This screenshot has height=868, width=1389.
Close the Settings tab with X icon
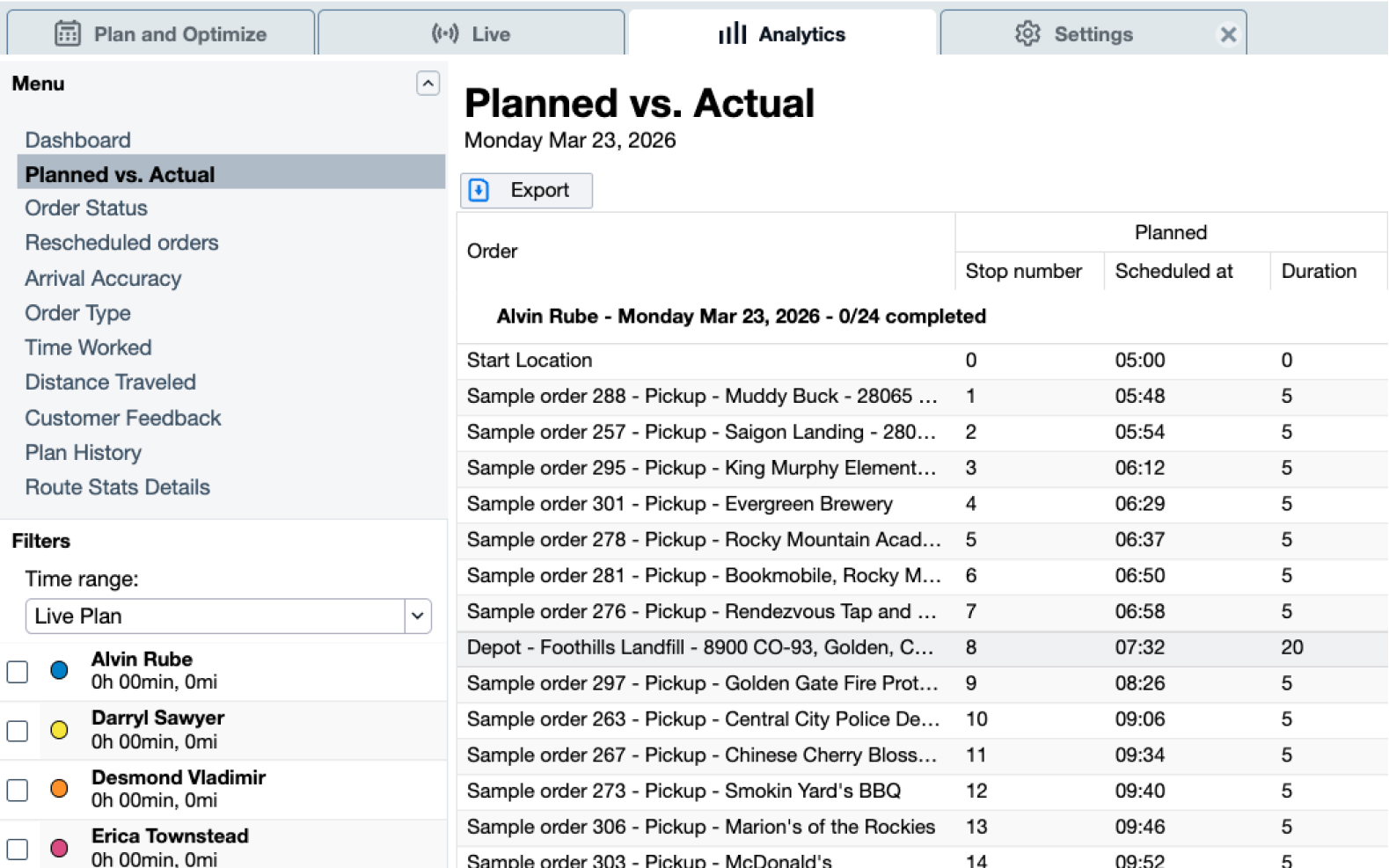click(x=1228, y=34)
